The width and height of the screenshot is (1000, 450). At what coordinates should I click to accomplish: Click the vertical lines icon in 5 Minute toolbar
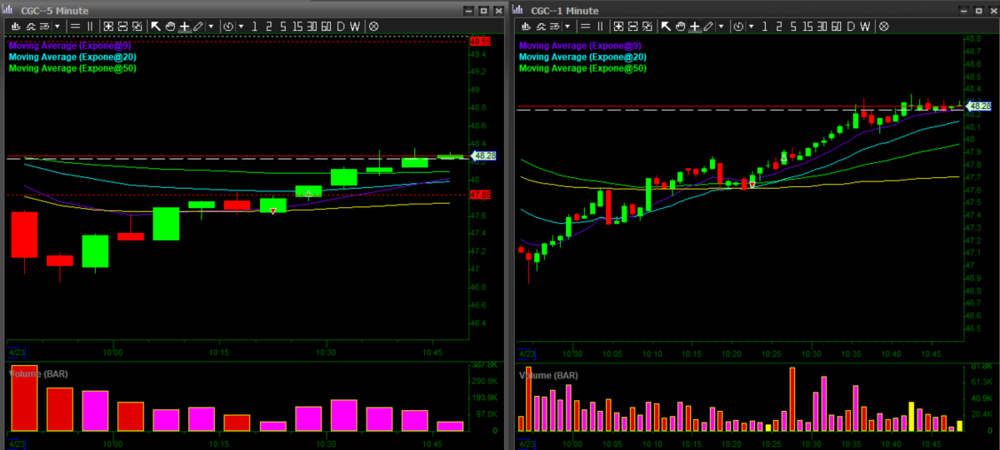pyautogui.click(x=90, y=26)
